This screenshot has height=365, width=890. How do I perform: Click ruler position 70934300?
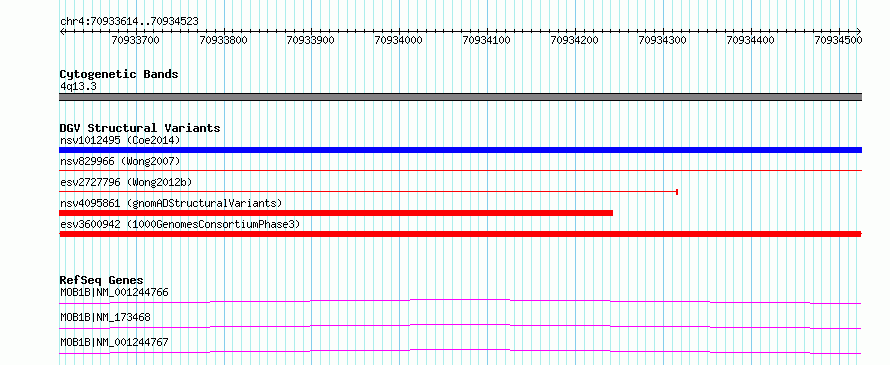tap(662, 40)
